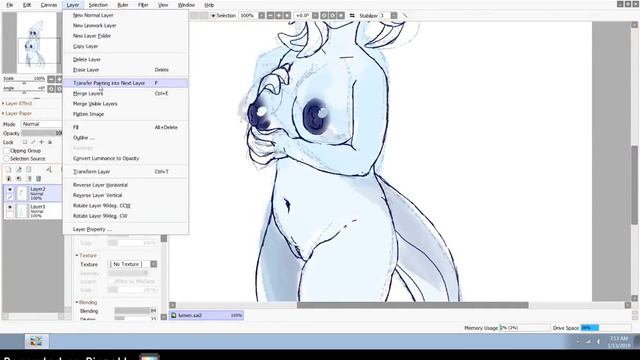Click the lumen.sai2 document tab
Image resolution: width=640 pixels, height=360 pixels.
tap(206, 315)
